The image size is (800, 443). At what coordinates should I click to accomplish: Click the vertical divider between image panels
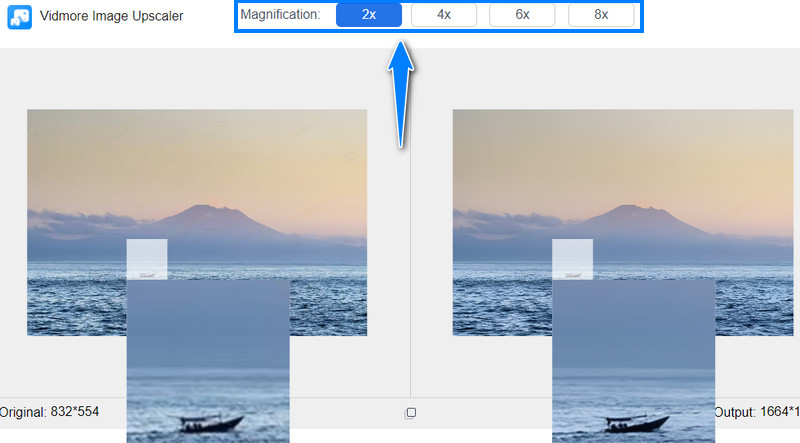point(410,250)
